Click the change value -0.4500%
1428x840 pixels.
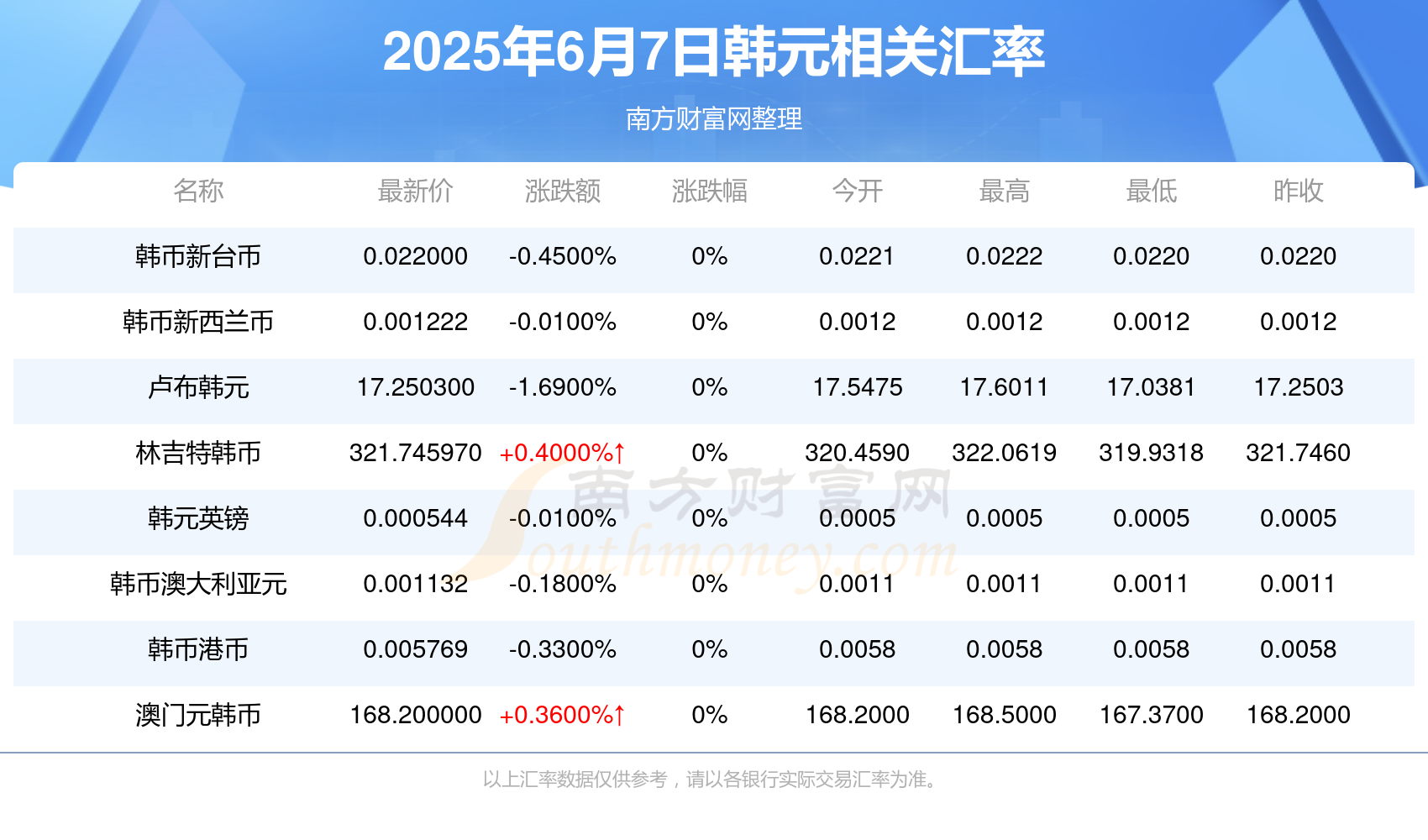[563, 256]
